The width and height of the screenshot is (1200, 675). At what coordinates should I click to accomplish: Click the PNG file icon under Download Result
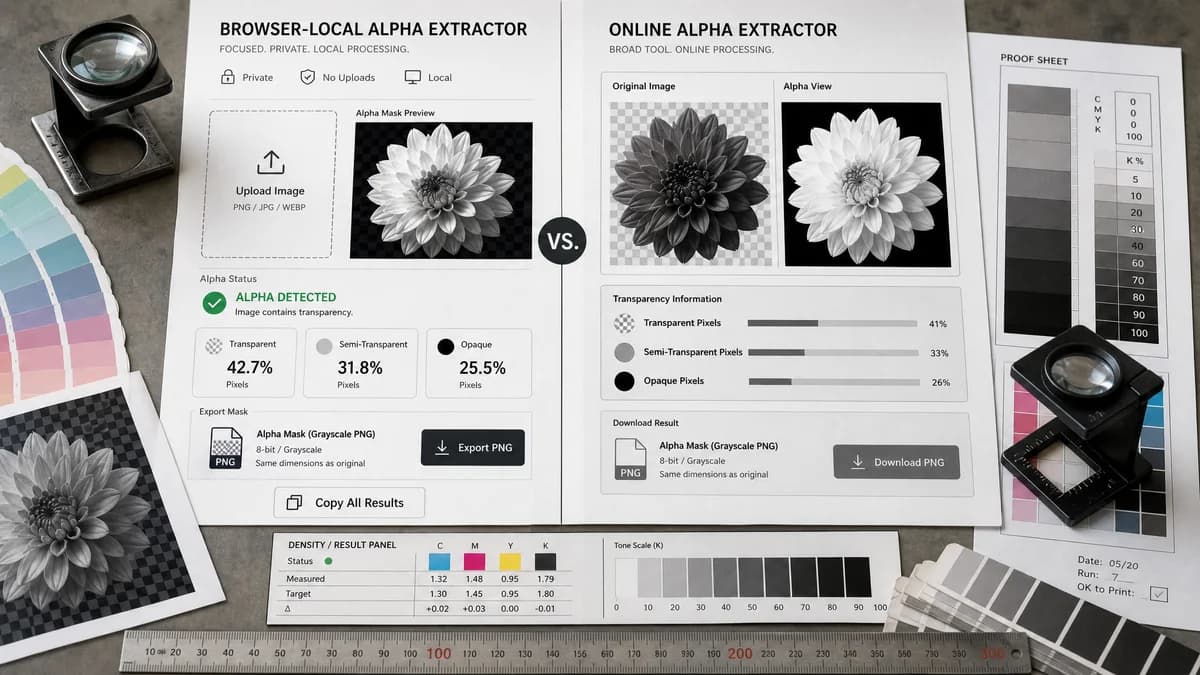coord(630,459)
